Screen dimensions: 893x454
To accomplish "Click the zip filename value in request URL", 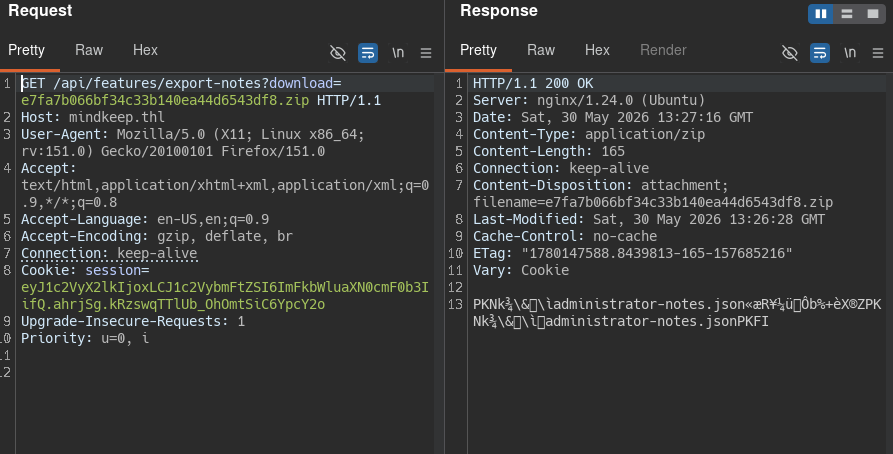I will tap(165, 100).
